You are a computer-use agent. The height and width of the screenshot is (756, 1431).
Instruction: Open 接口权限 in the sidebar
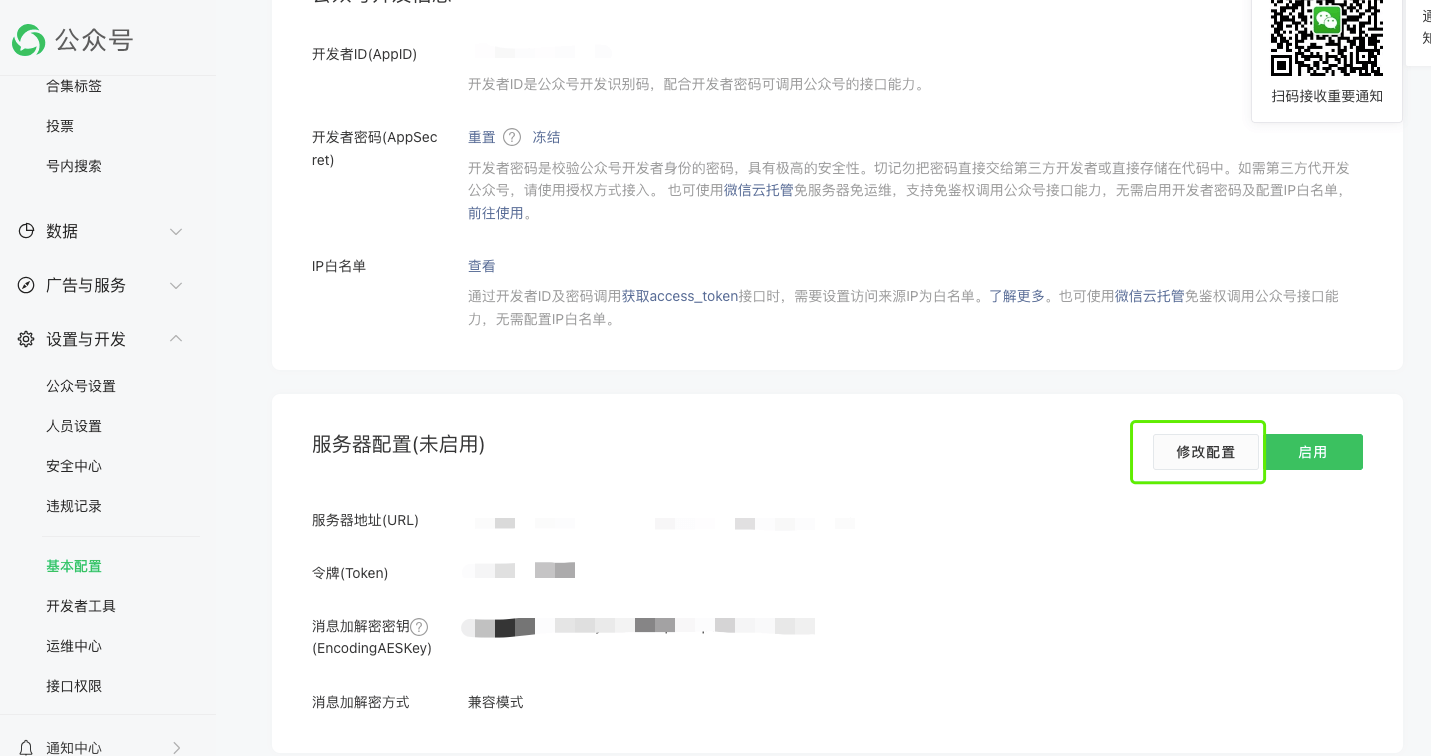[x=74, y=686]
